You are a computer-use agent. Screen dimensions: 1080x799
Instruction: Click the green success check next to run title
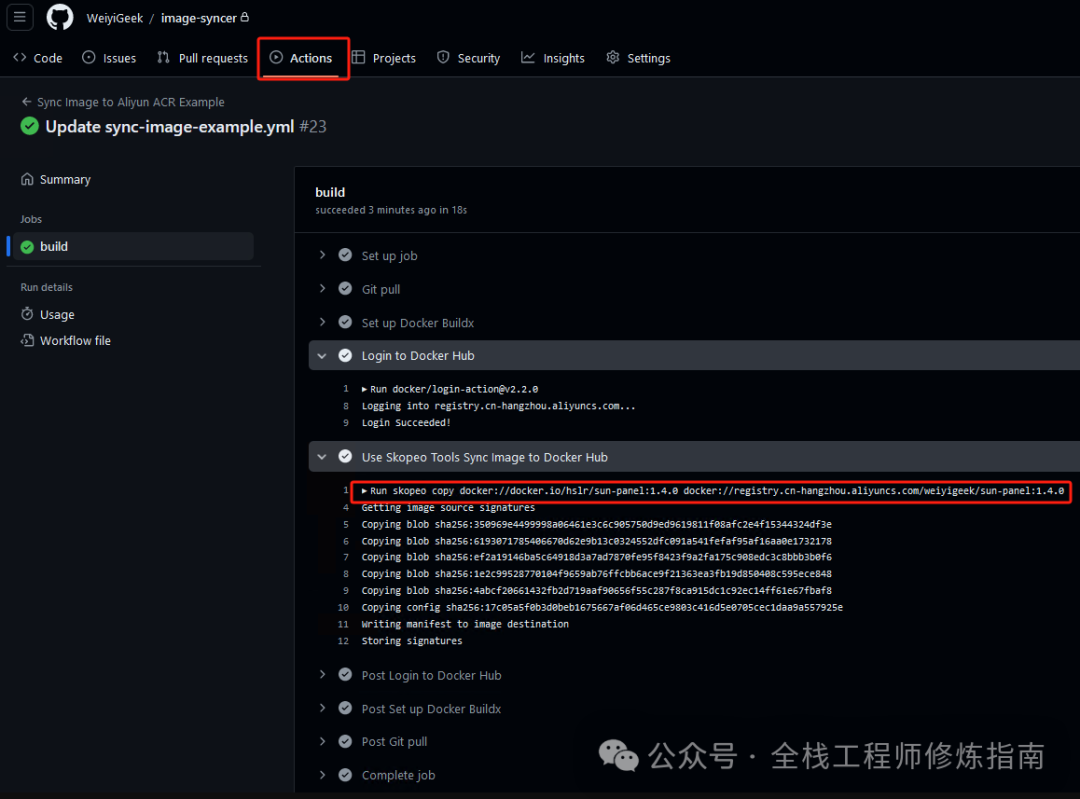click(30, 126)
